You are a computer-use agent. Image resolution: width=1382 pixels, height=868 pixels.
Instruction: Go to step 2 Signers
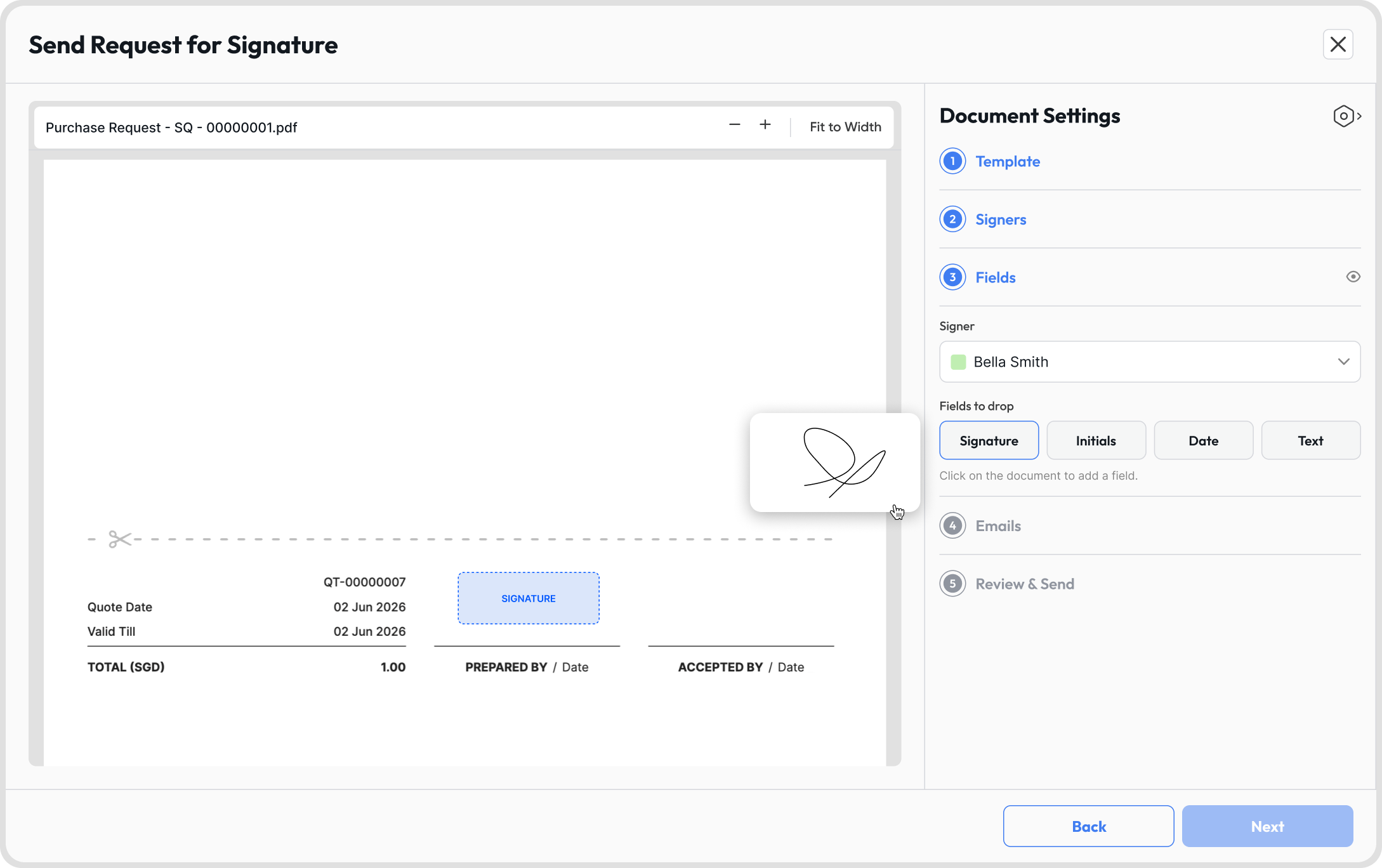click(x=1001, y=220)
